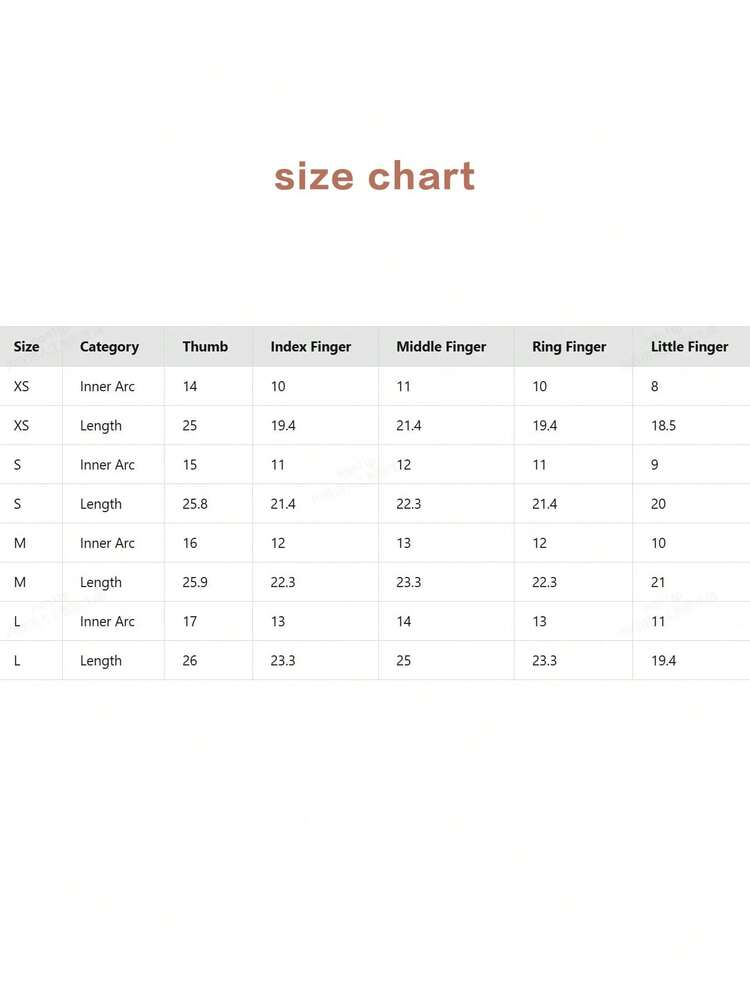750x999 pixels.
Task: Click the XS Inner Arc thumb value 14
Action: pyautogui.click(x=190, y=386)
